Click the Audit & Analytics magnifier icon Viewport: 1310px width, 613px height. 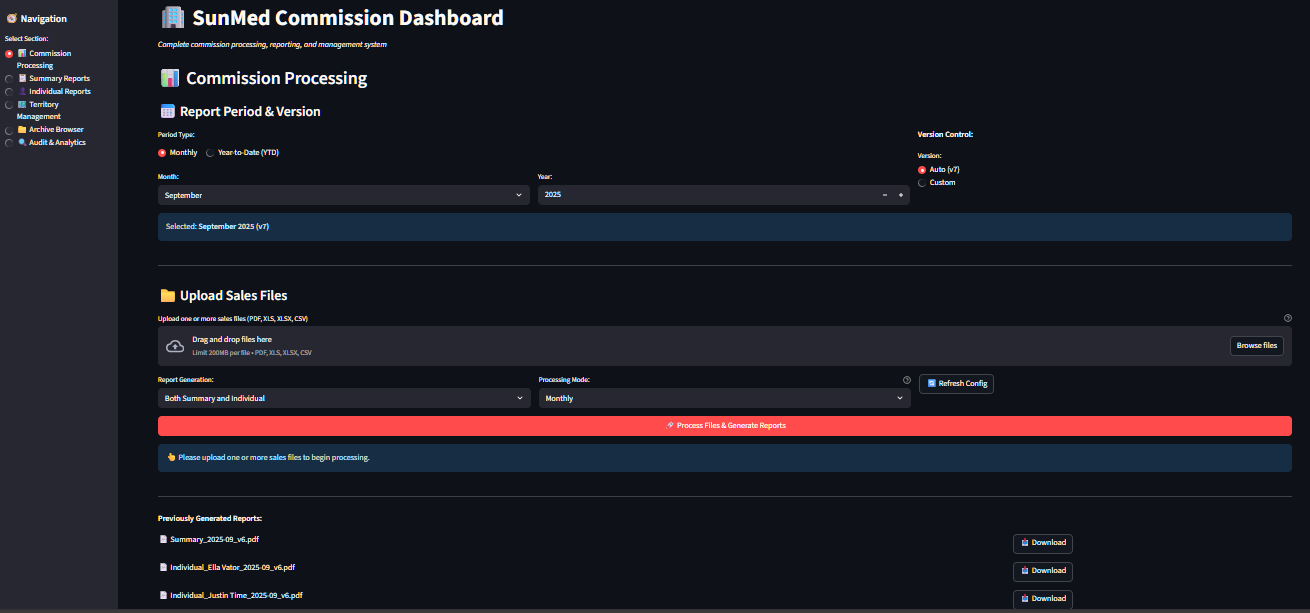(x=23, y=141)
